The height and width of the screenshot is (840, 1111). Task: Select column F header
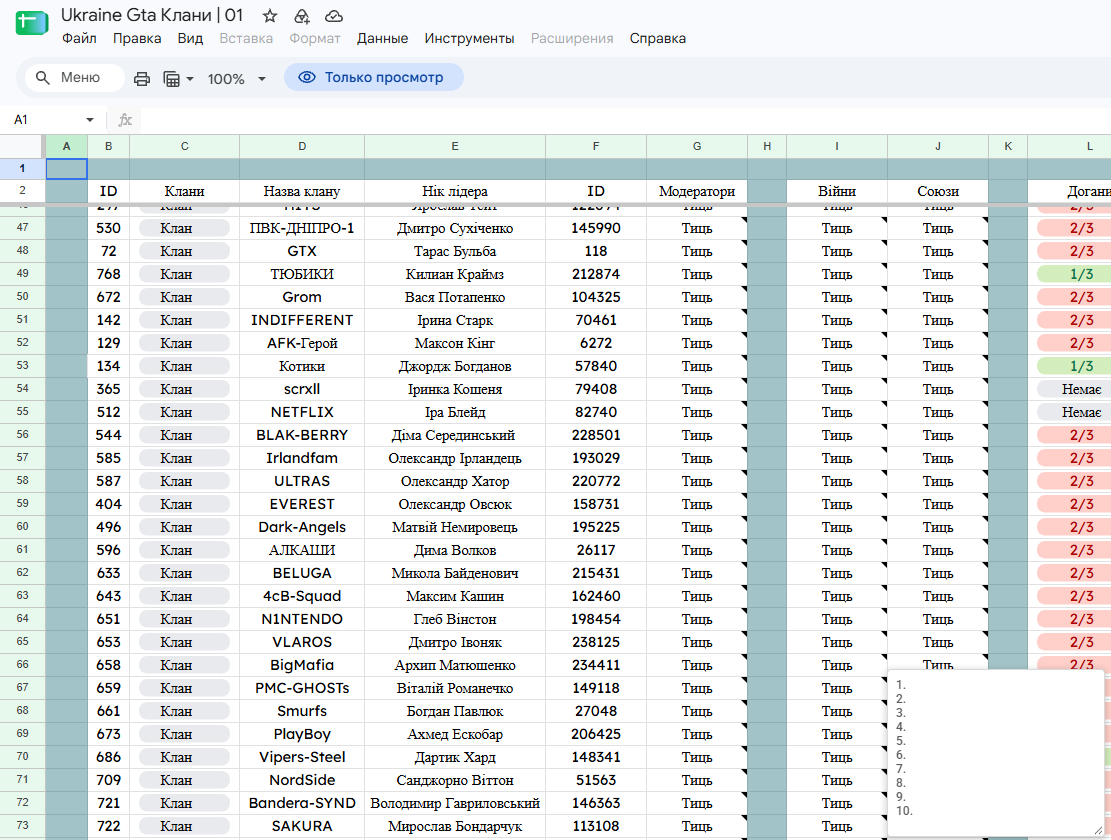[x=596, y=146]
